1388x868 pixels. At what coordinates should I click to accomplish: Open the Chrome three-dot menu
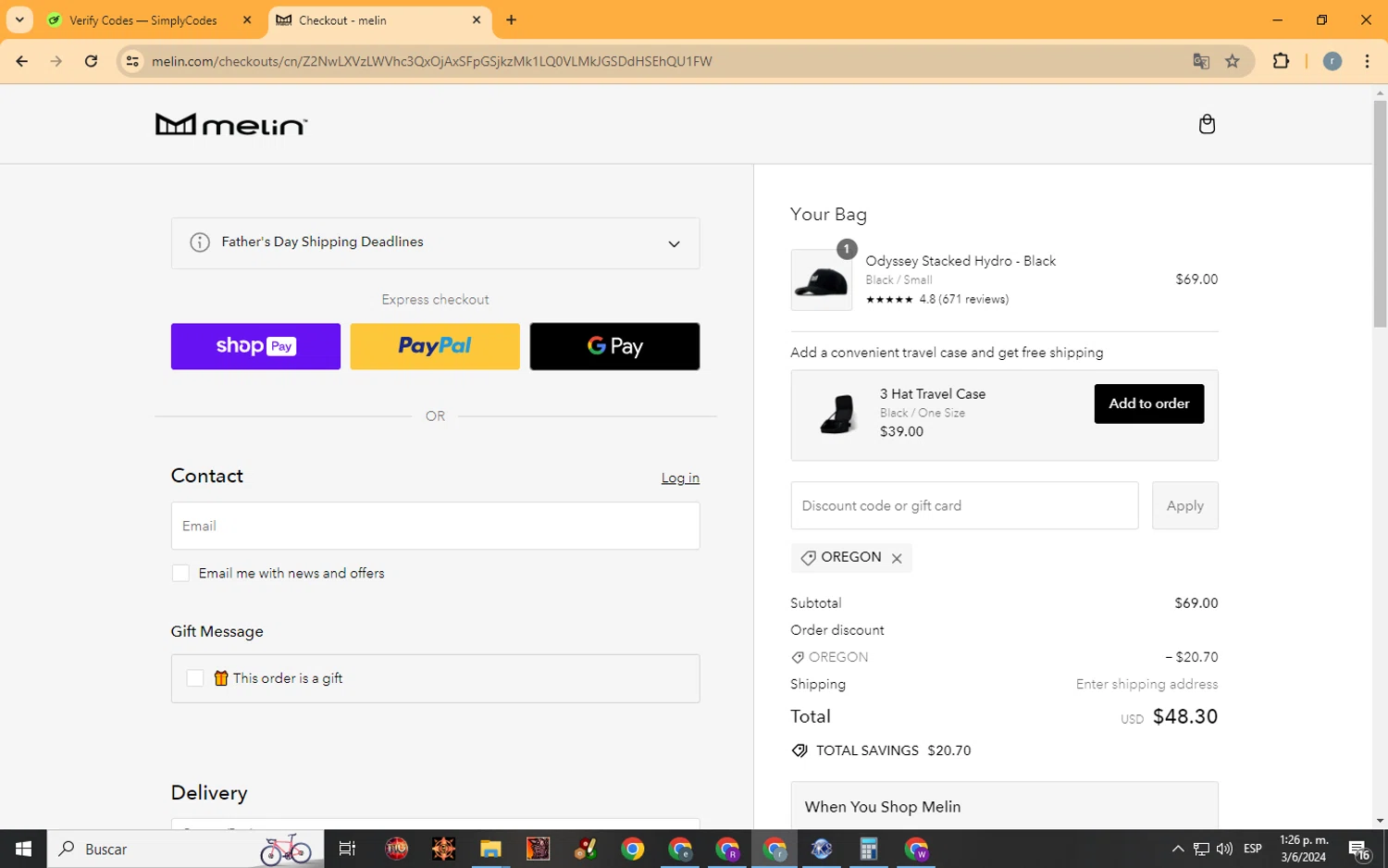[1367, 61]
